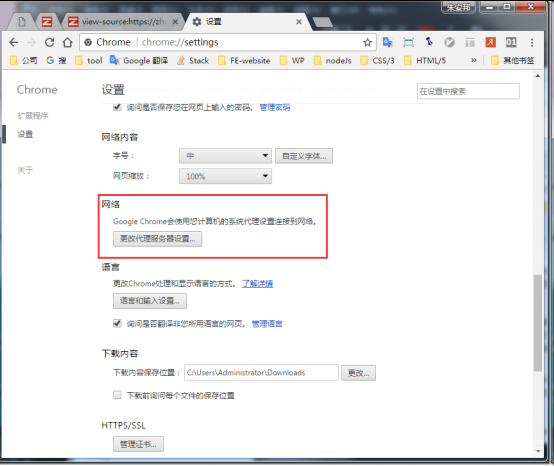
Task: Open the tool bookmark folder
Action: (x=89, y=61)
